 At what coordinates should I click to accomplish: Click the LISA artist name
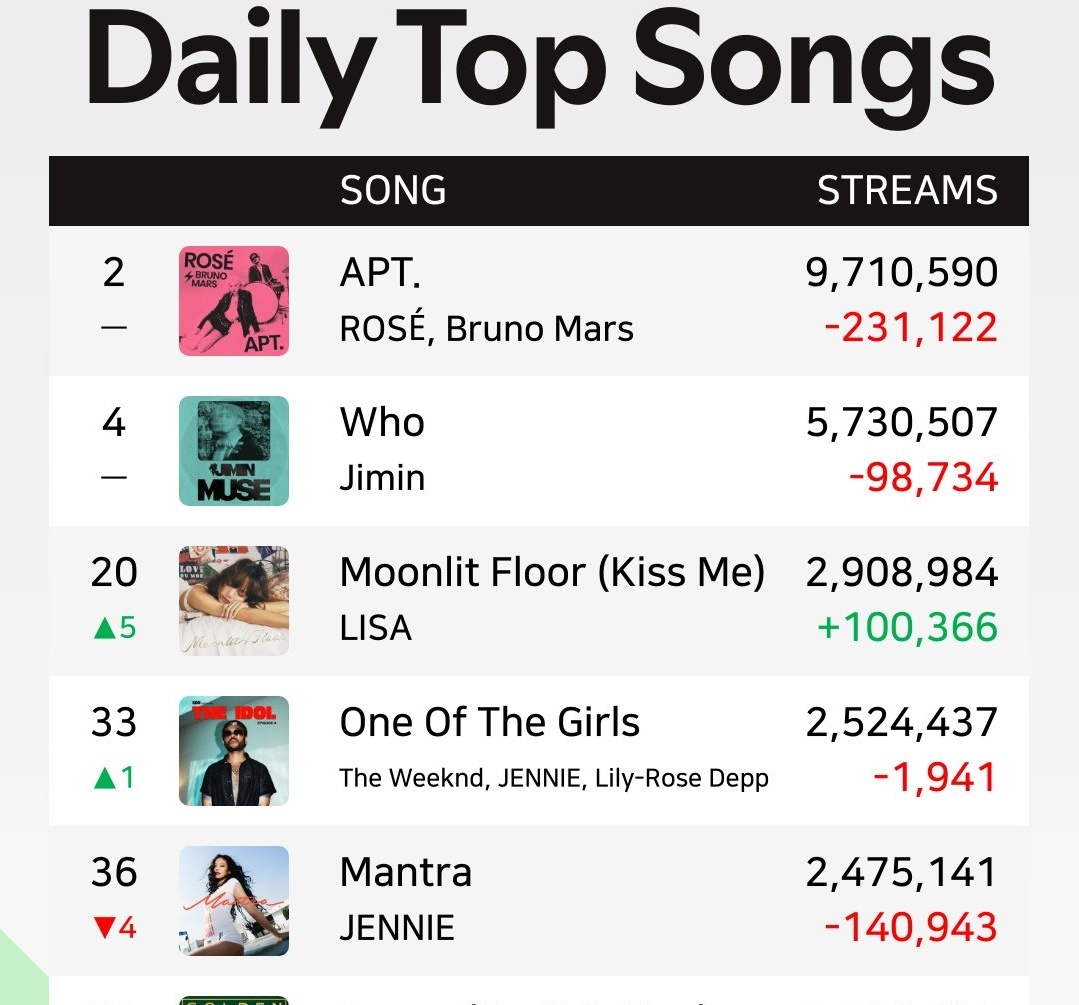376,628
